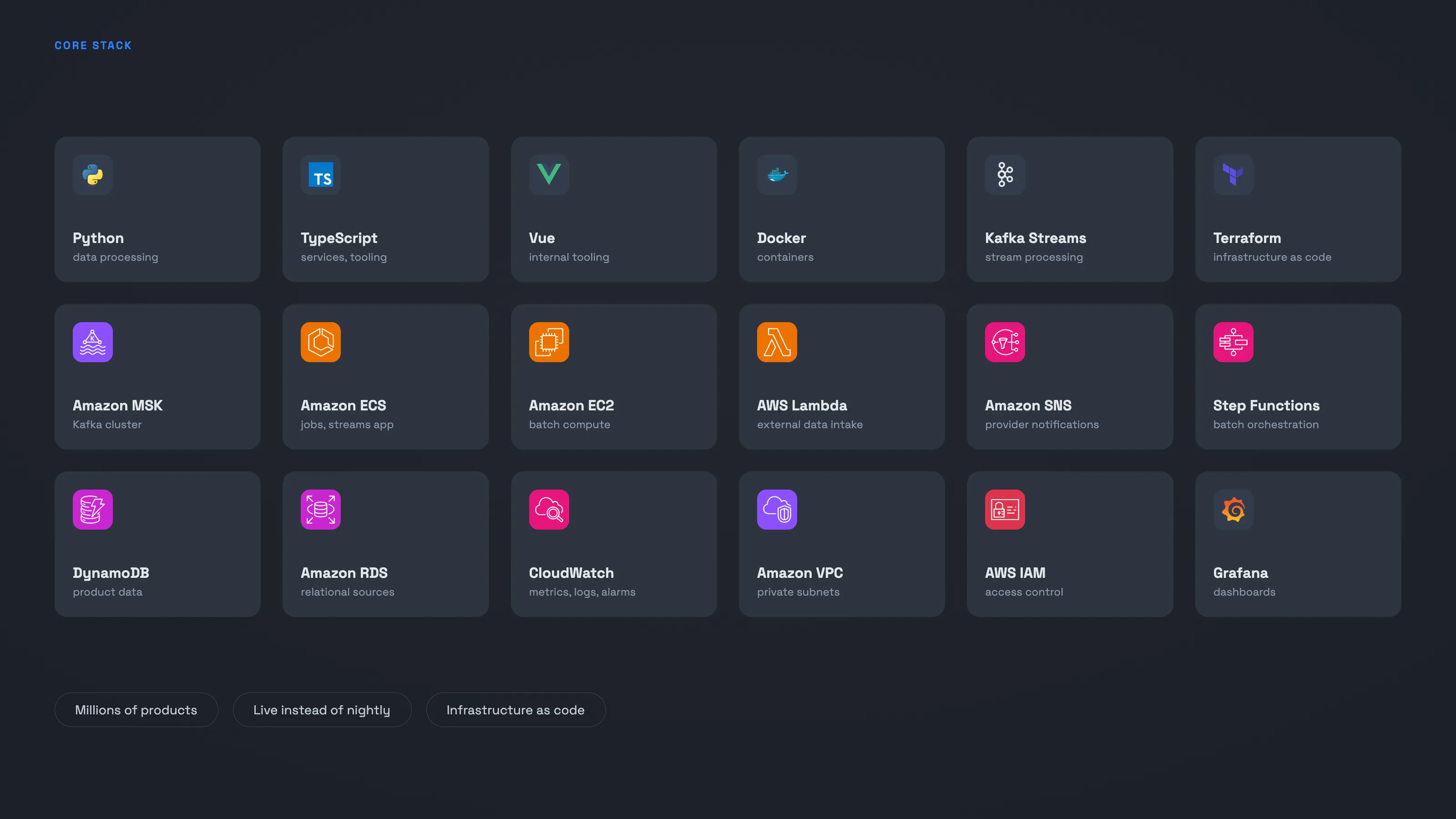Select the "Infrastructure as code" pill

(x=516, y=710)
